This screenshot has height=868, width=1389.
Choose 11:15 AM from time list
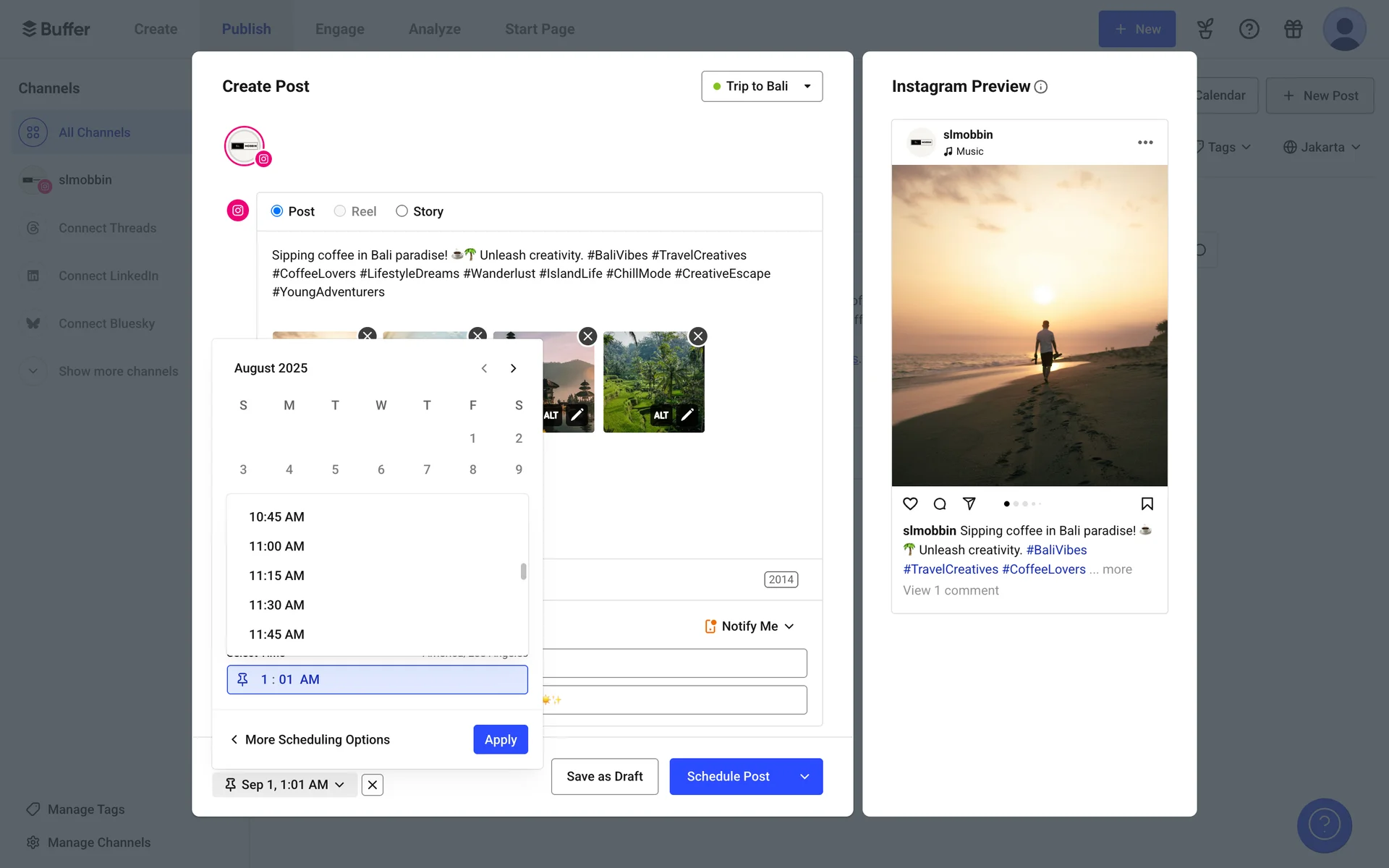[276, 576]
